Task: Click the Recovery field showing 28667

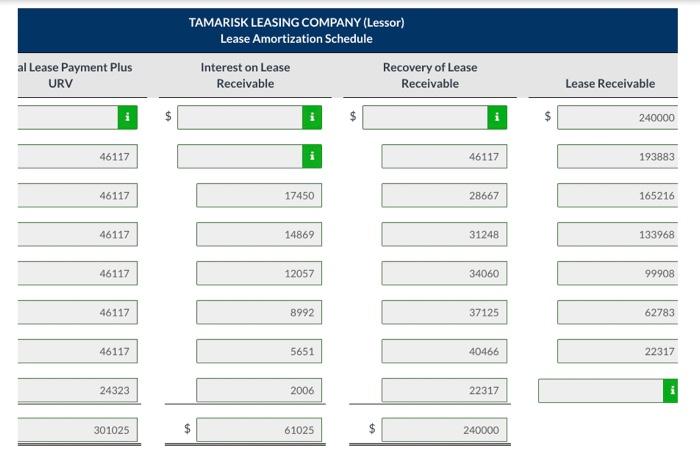Action: click(444, 195)
